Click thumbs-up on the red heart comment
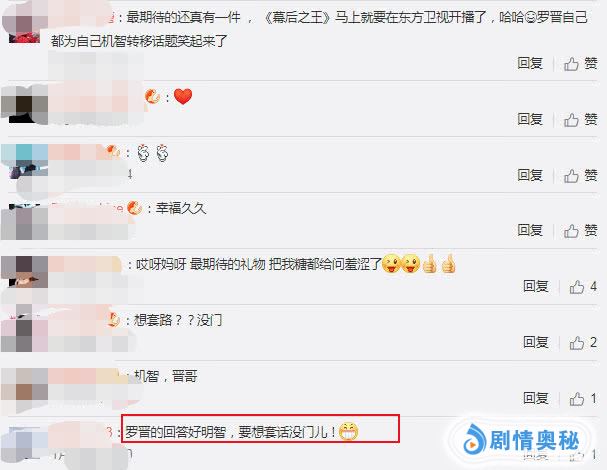The width and height of the screenshot is (607, 470). pos(580,120)
